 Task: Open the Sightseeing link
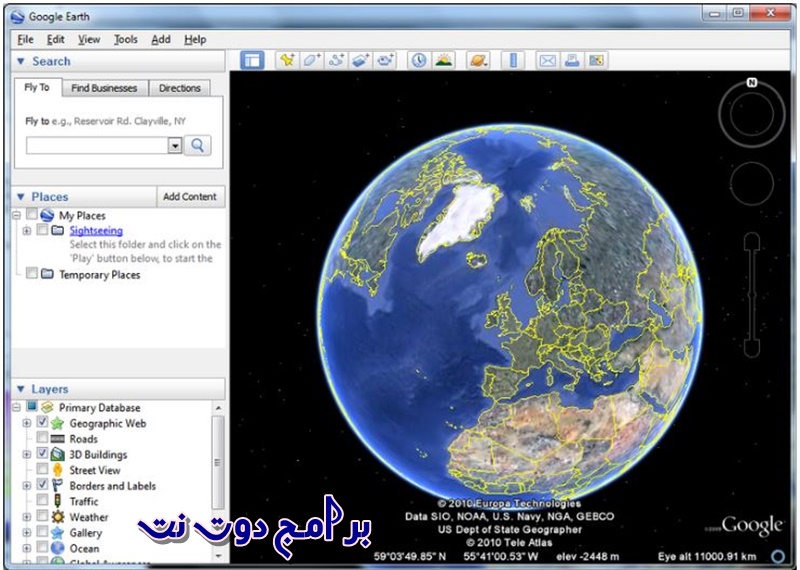click(96, 230)
